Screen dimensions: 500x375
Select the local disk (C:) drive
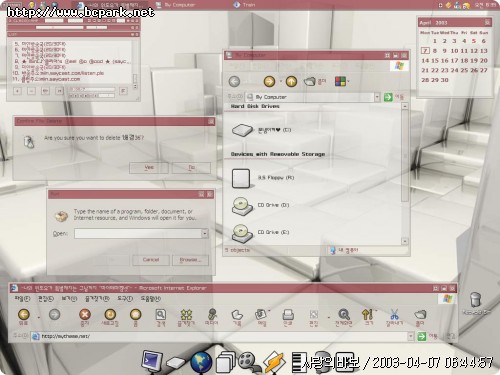point(261,130)
